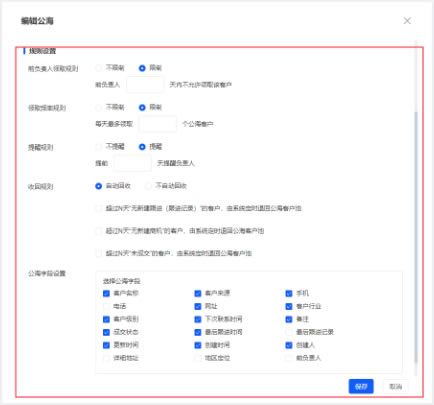Click the dialog's vertical scrollbar
The height and width of the screenshot is (405, 434).
[x=416, y=237]
